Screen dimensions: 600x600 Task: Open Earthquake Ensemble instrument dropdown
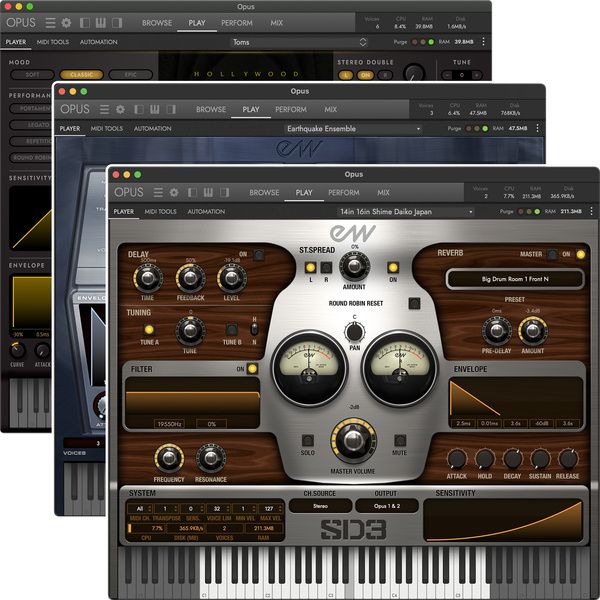point(354,129)
